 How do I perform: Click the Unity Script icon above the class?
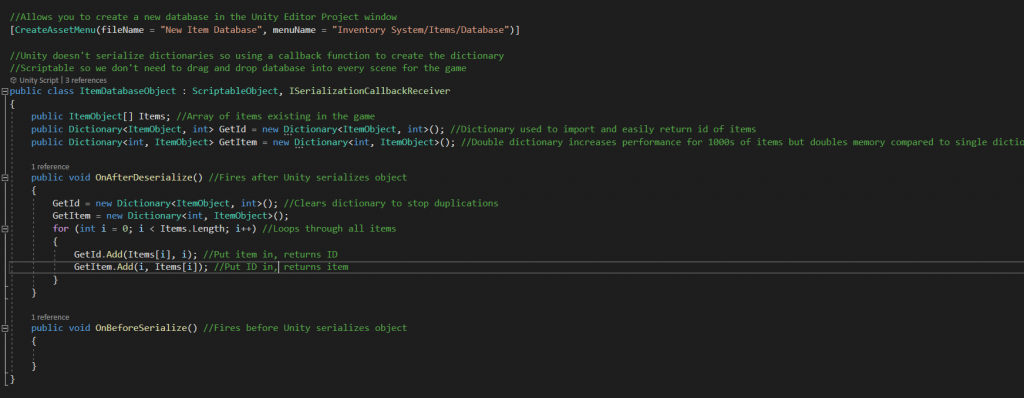[14, 80]
